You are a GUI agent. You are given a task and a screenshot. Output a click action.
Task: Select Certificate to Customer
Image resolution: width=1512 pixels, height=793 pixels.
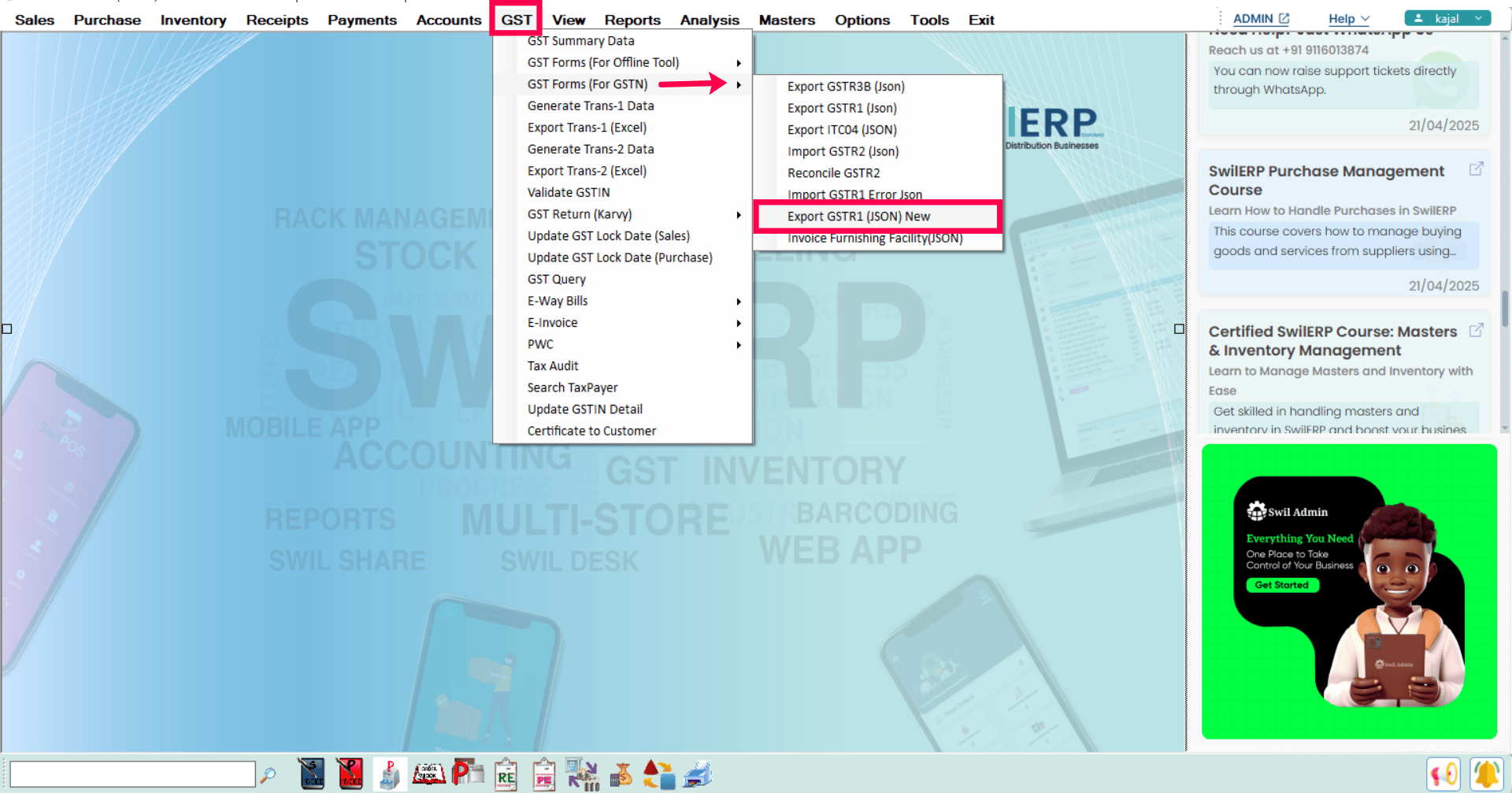point(591,431)
